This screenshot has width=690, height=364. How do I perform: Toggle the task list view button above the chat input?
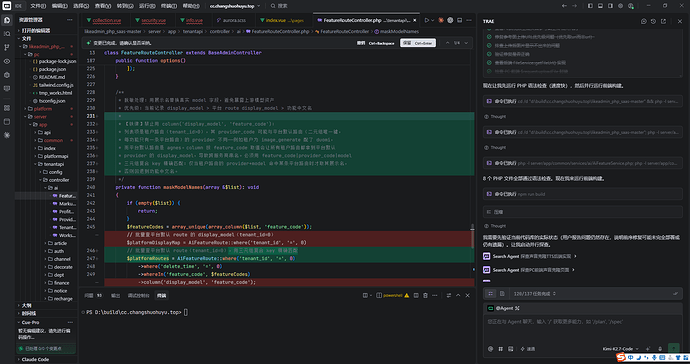click(490, 294)
